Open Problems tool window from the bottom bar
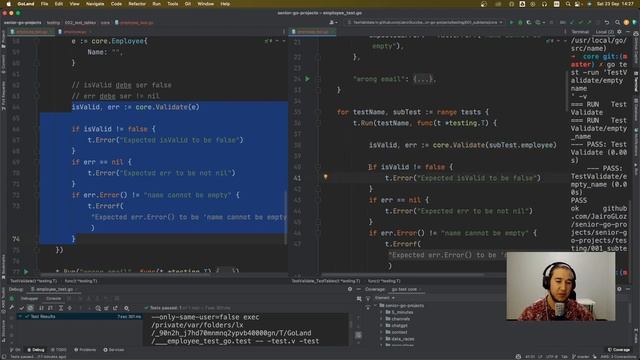 tap(85, 350)
